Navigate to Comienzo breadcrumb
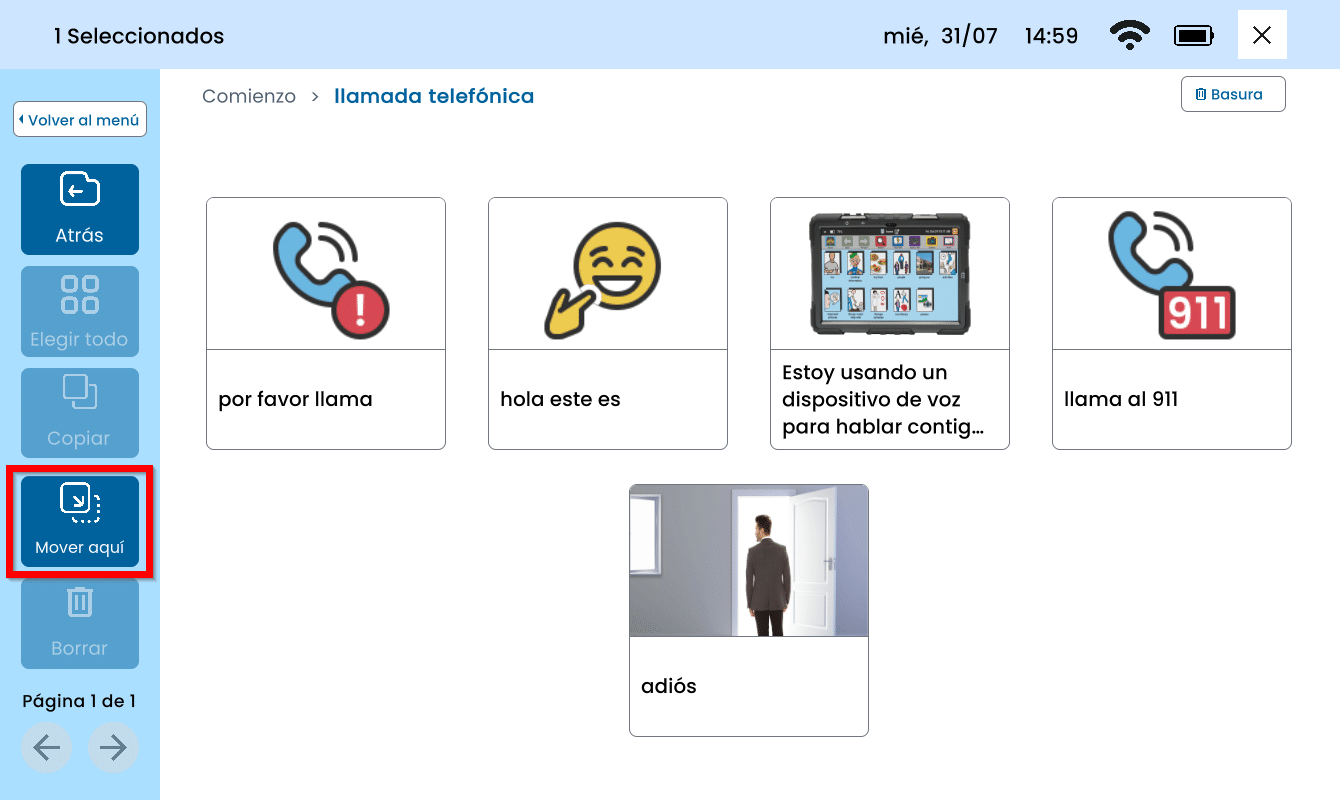The width and height of the screenshot is (1340, 800). pyautogui.click(x=249, y=96)
